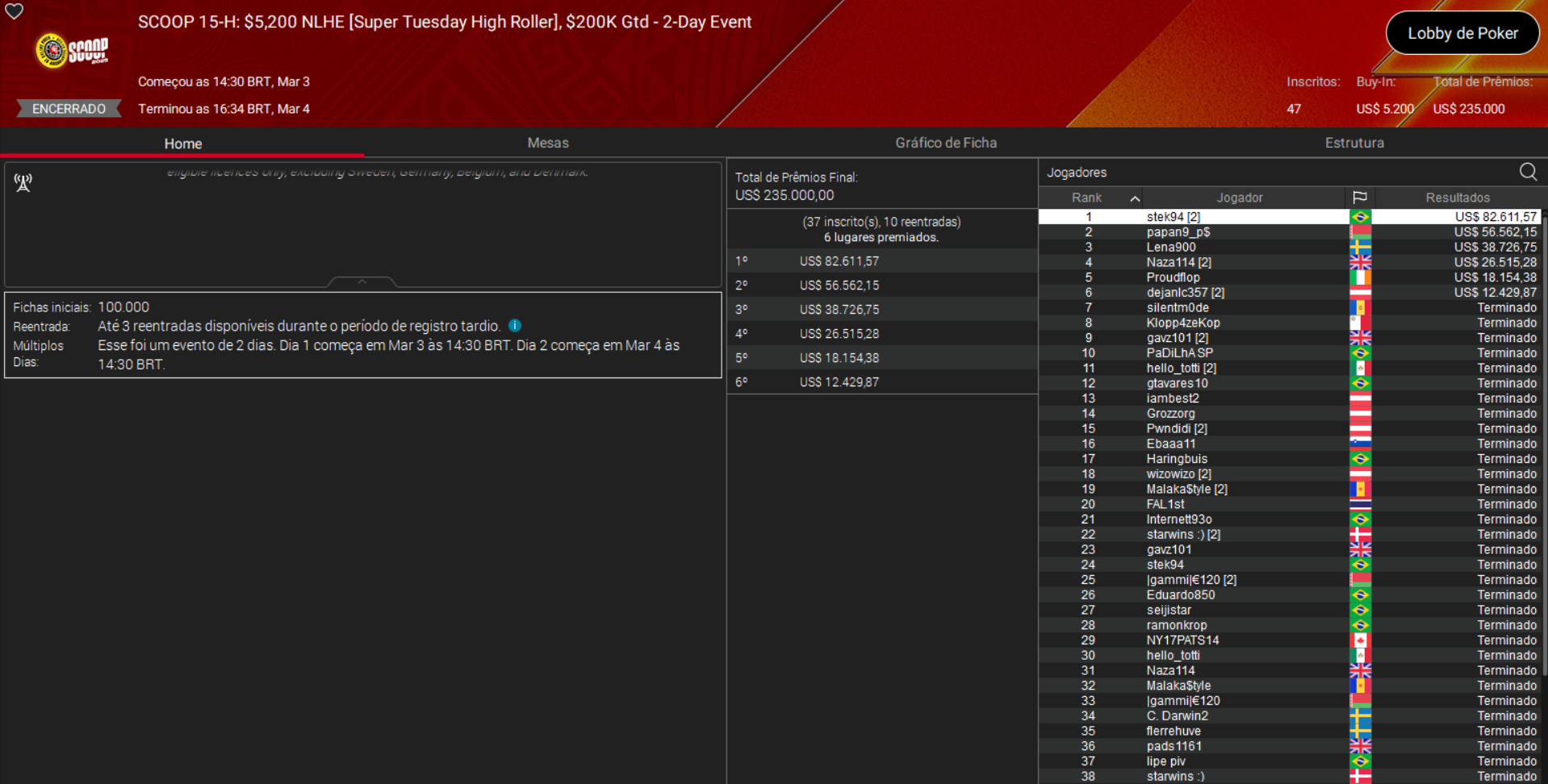Click the Brazil flag next to stek94
1548x784 pixels.
click(1361, 216)
